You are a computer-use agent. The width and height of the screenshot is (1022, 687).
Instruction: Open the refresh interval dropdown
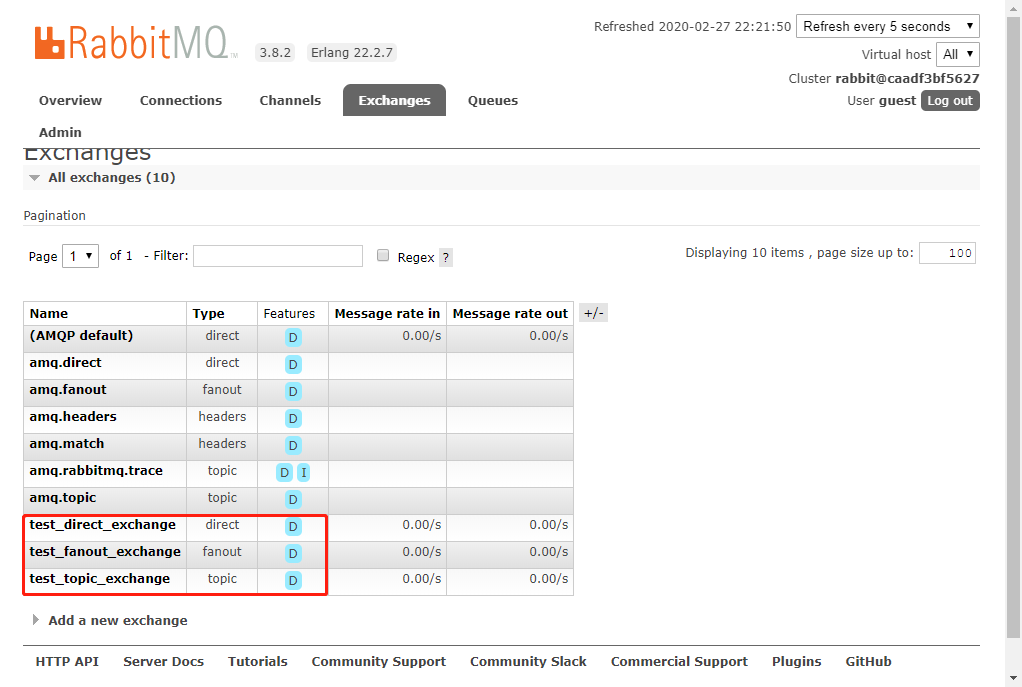pyautogui.click(x=888, y=26)
